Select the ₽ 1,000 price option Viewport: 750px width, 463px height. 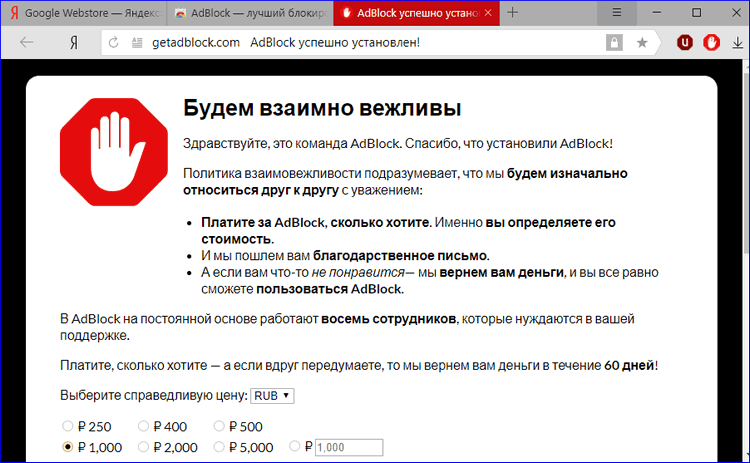[67, 447]
